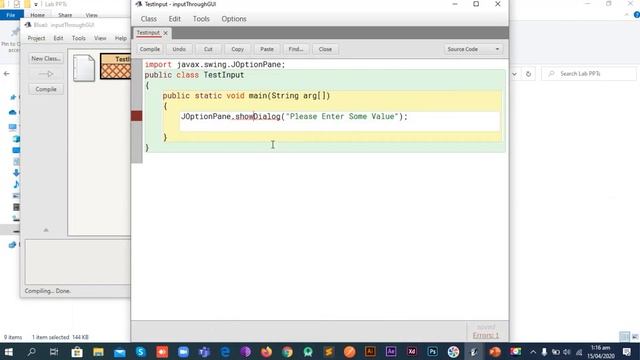Click the underlined showDialog code text
640x360 pixels.
tap(258, 116)
